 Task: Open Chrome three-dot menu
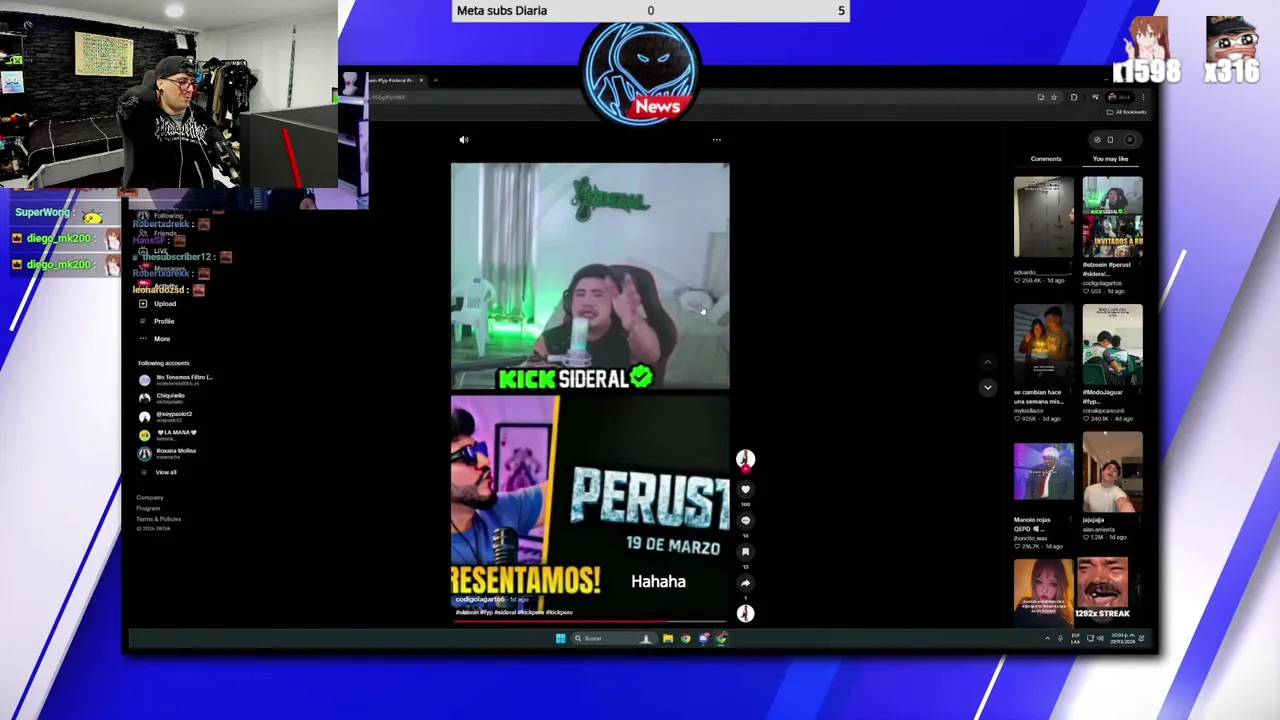pyautogui.click(x=1143, y=97)
